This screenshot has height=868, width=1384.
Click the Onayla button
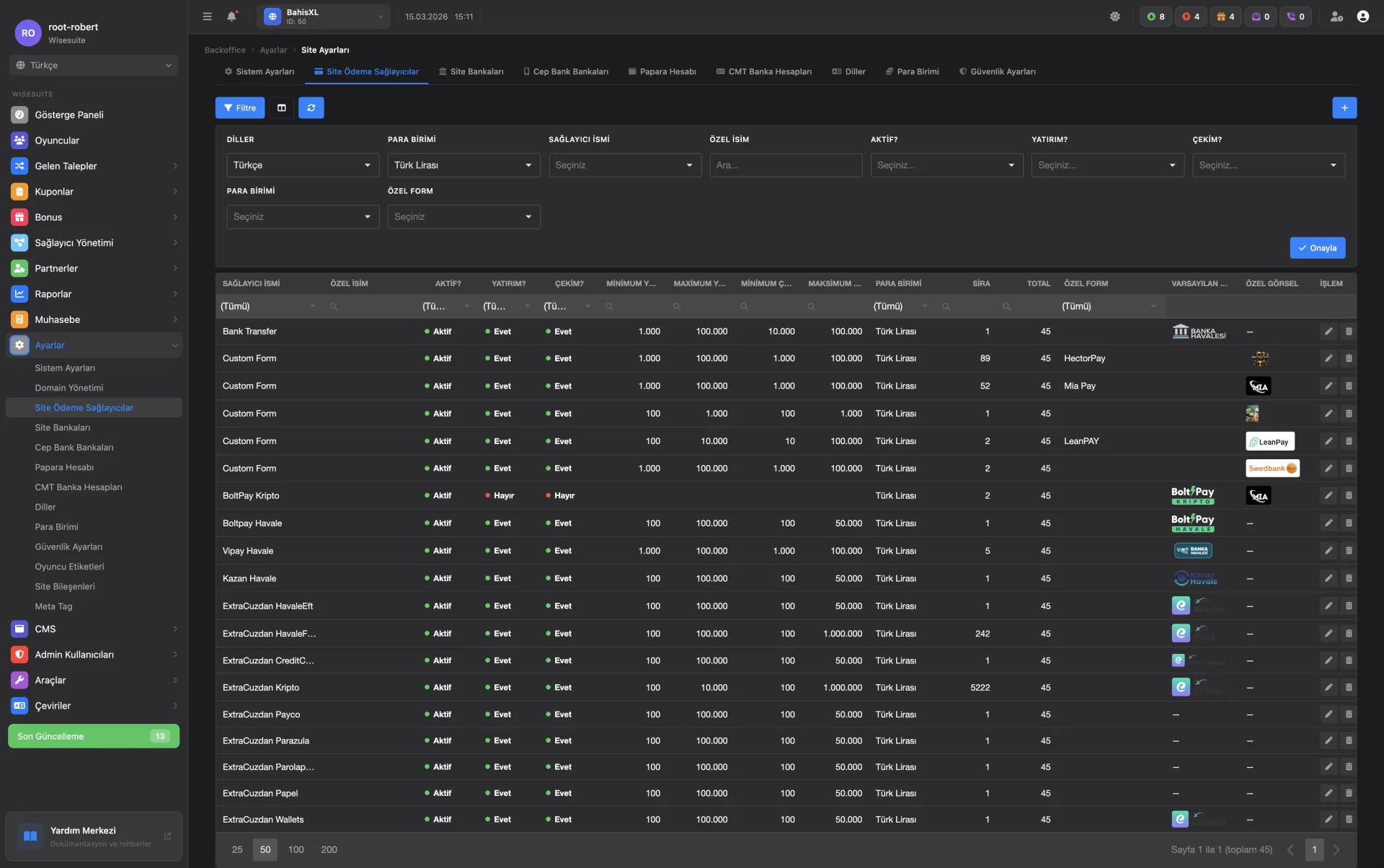[x=1317, y=248]
